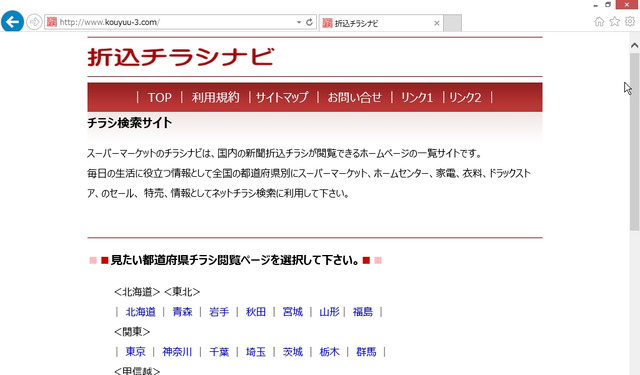Minimize the browser window
640x375 pixels.
point(596,5)
